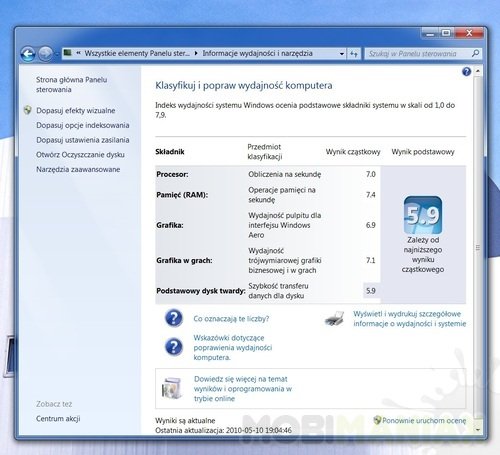Click the search magnifier icon
The image size is (500, 455).
[x=476, y=53]
